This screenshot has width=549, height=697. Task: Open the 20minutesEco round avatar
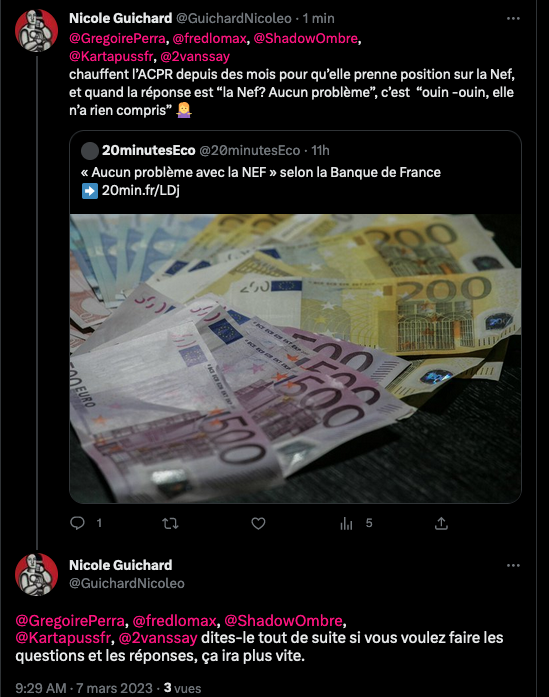[90, 151]
